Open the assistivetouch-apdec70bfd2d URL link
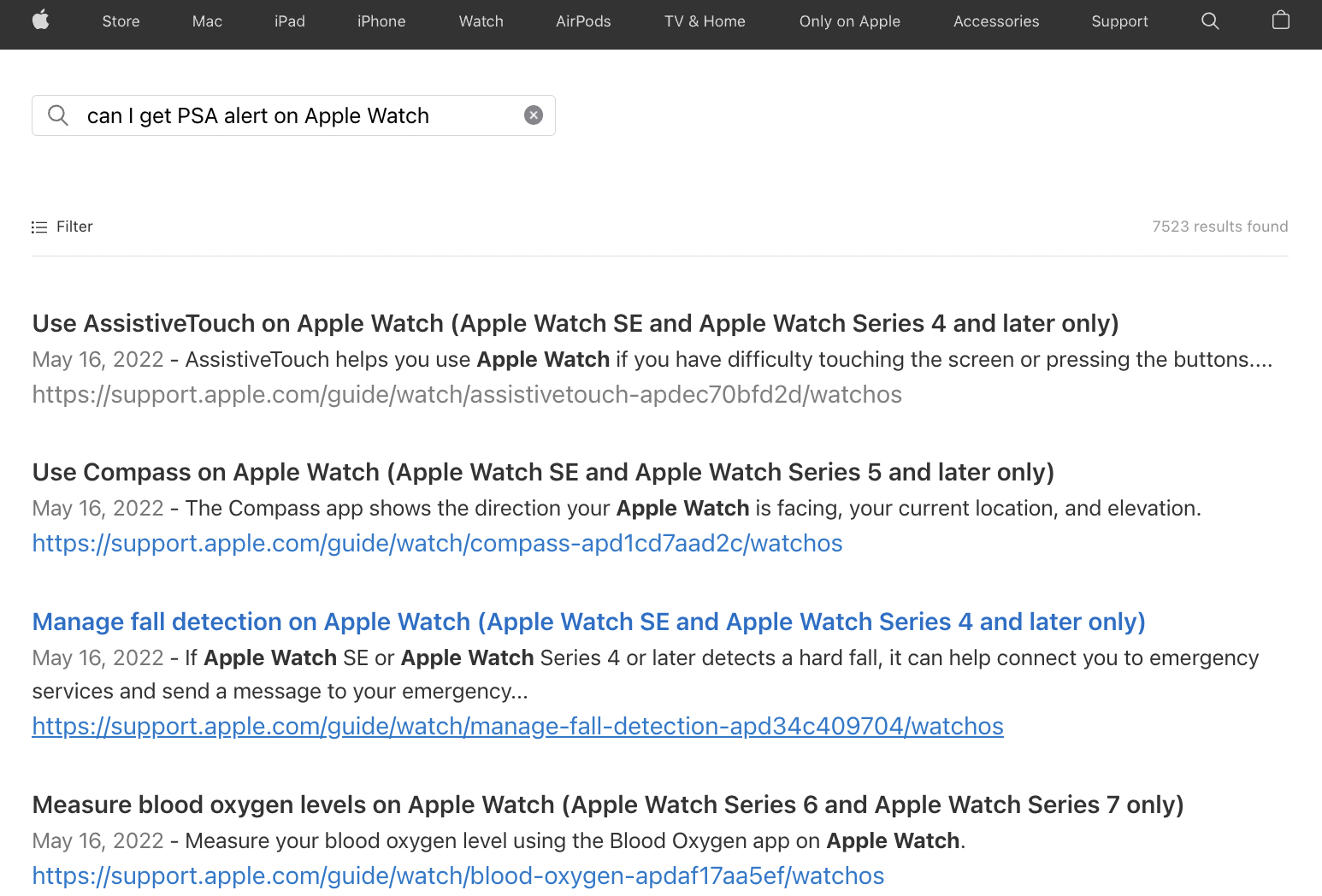This screenshot has width=1322, height=896. point(467,394)
